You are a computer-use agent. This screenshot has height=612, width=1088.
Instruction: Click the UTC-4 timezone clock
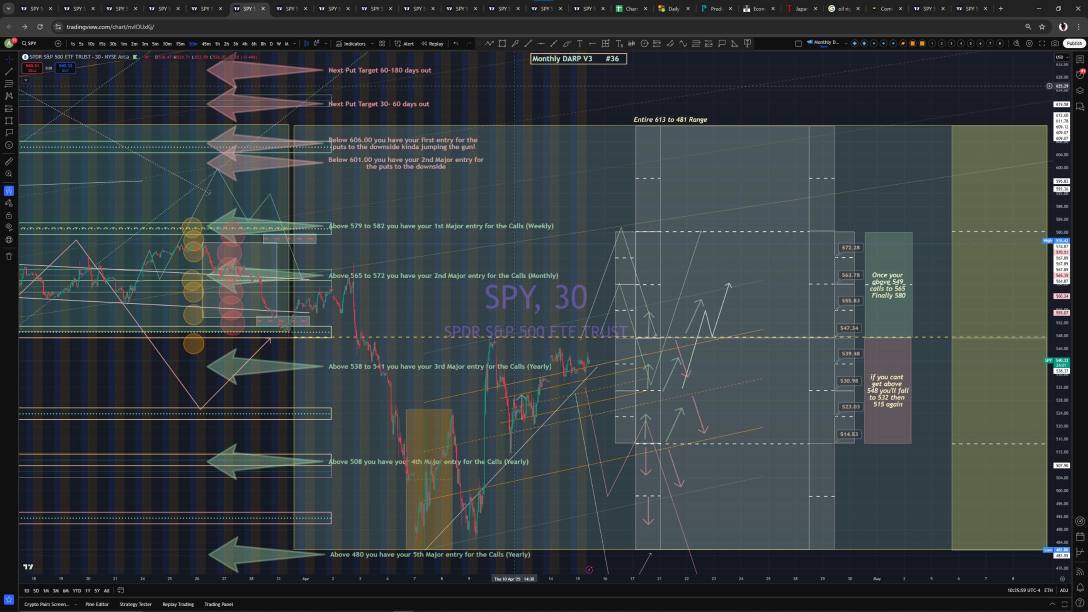tap(1023, 590)
